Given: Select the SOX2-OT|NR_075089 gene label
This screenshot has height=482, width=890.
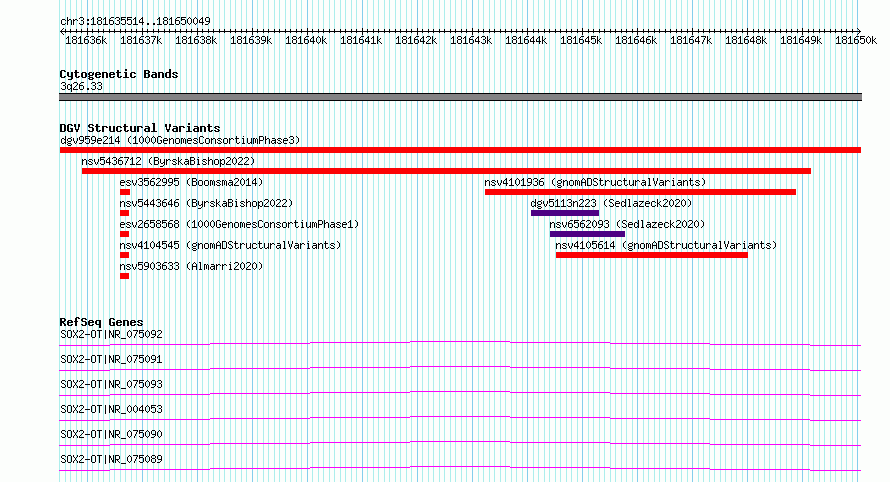Looking at the screenshot, I should pos(111,459).
